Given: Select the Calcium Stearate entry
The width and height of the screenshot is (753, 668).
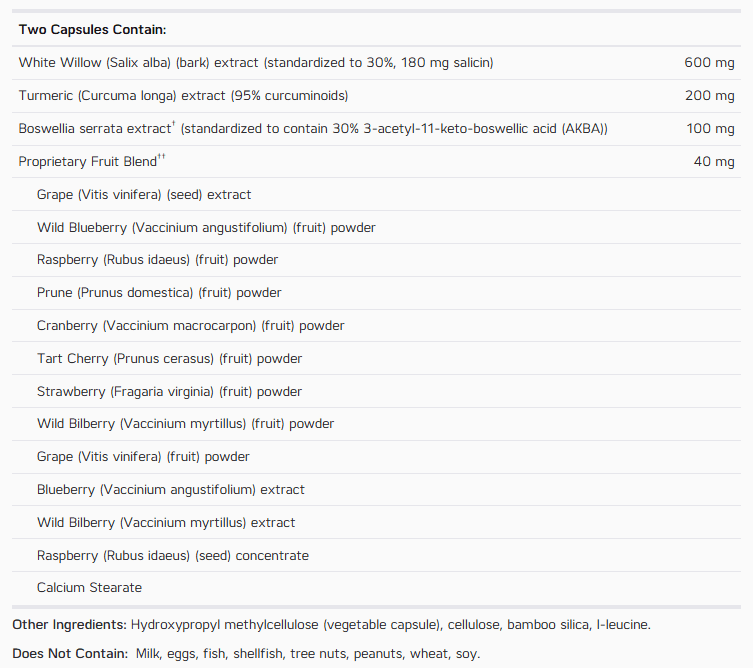Looking at the screenshot, I should [x=89, y=588].
